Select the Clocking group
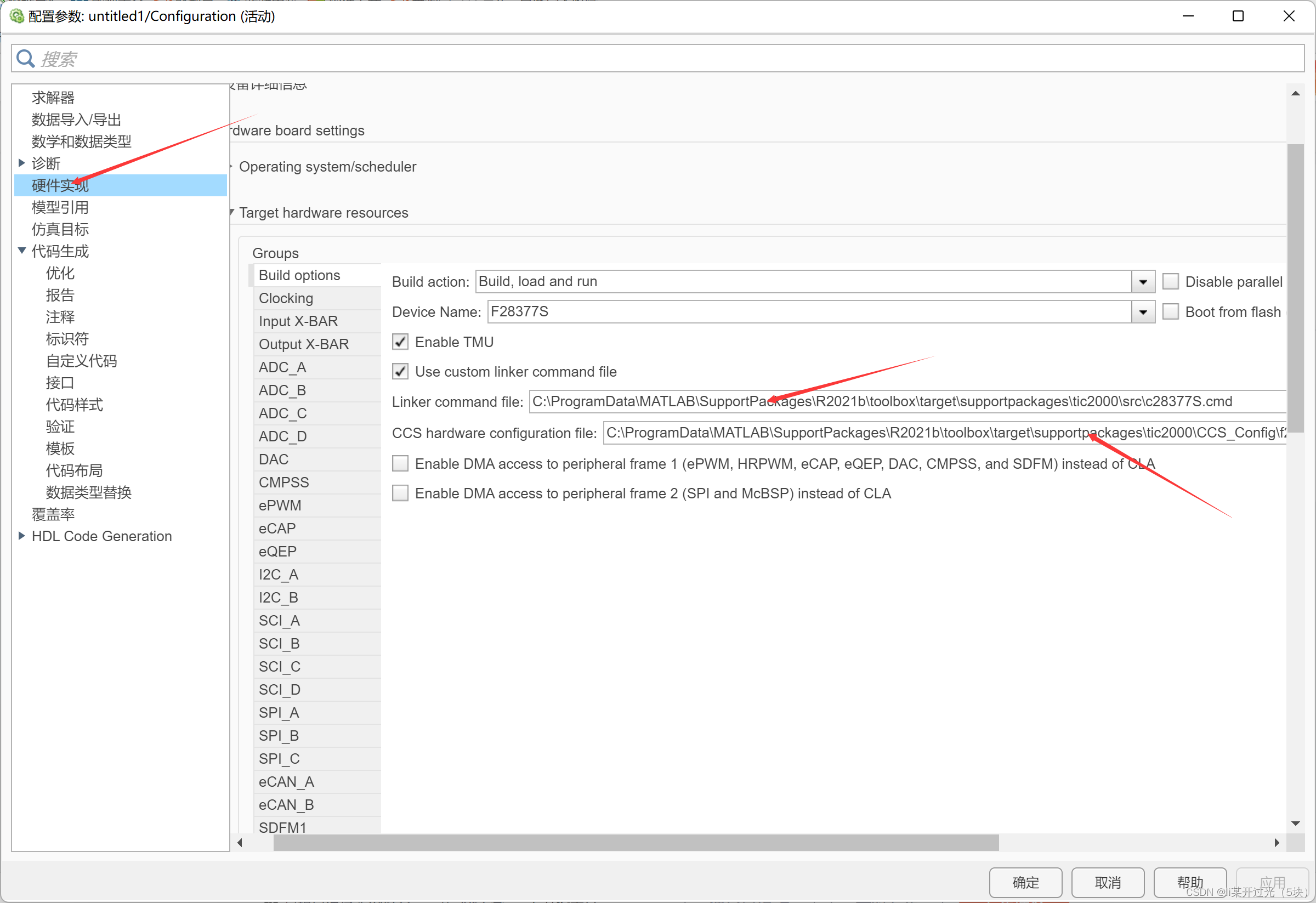1316x903 pixels. pos(286,298)
